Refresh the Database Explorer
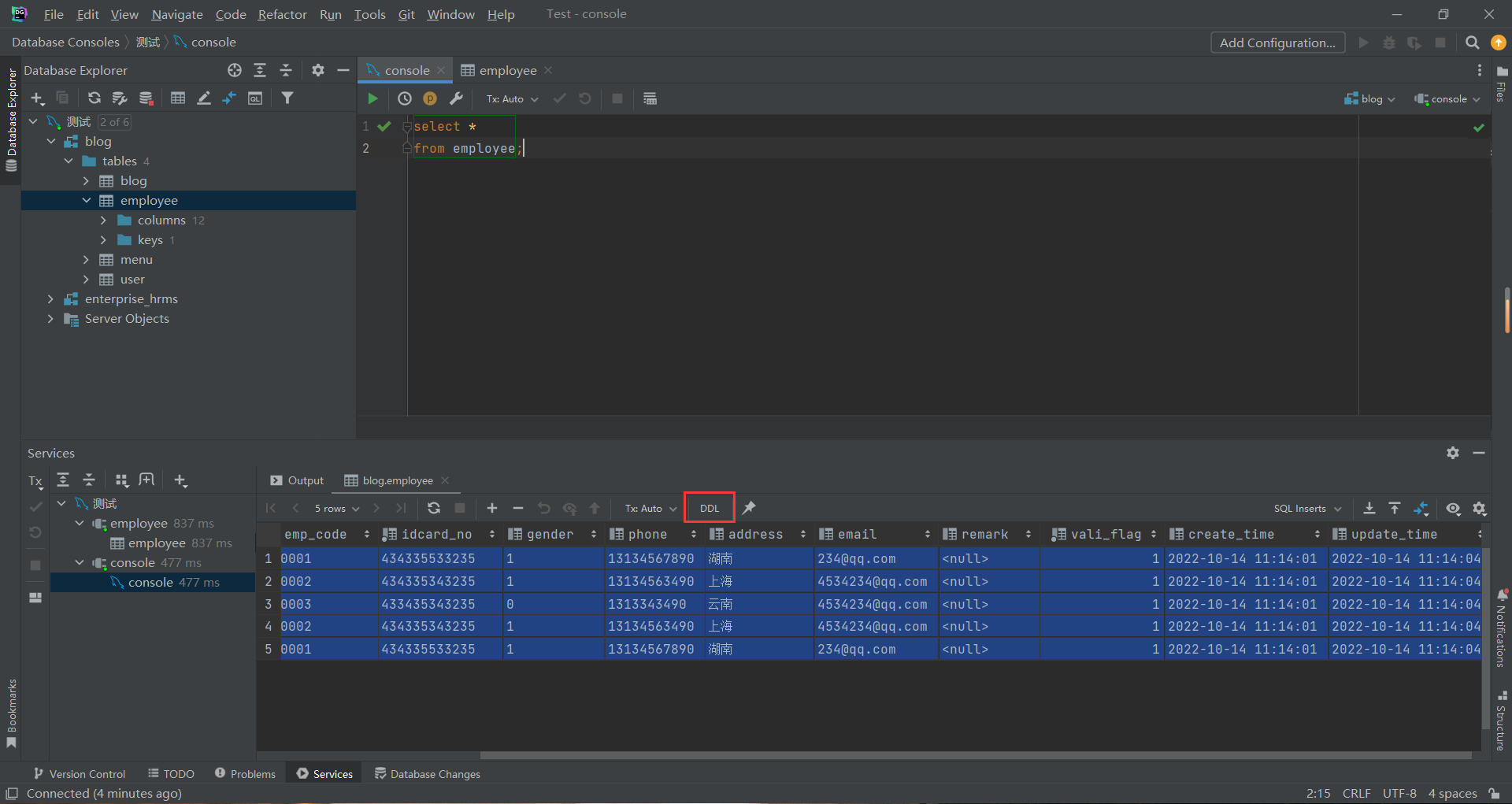1512x804 pixels. point(94,98)
